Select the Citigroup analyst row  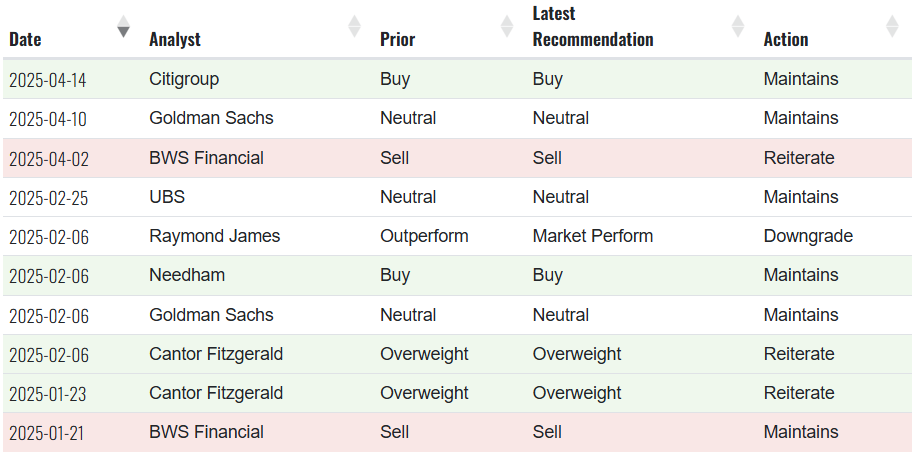tap(184, 79)
